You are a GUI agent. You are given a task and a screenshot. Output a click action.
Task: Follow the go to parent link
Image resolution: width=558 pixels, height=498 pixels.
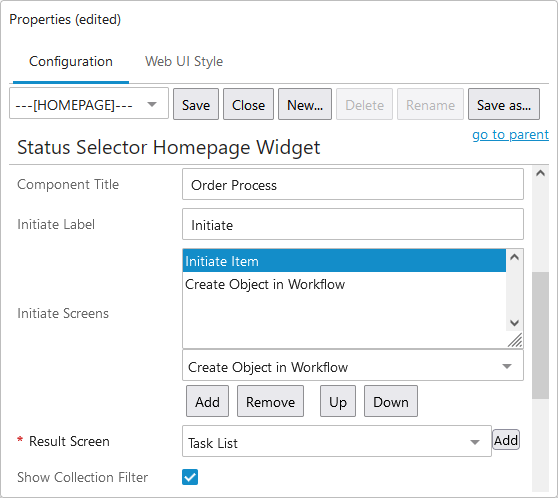pos(510,135)
